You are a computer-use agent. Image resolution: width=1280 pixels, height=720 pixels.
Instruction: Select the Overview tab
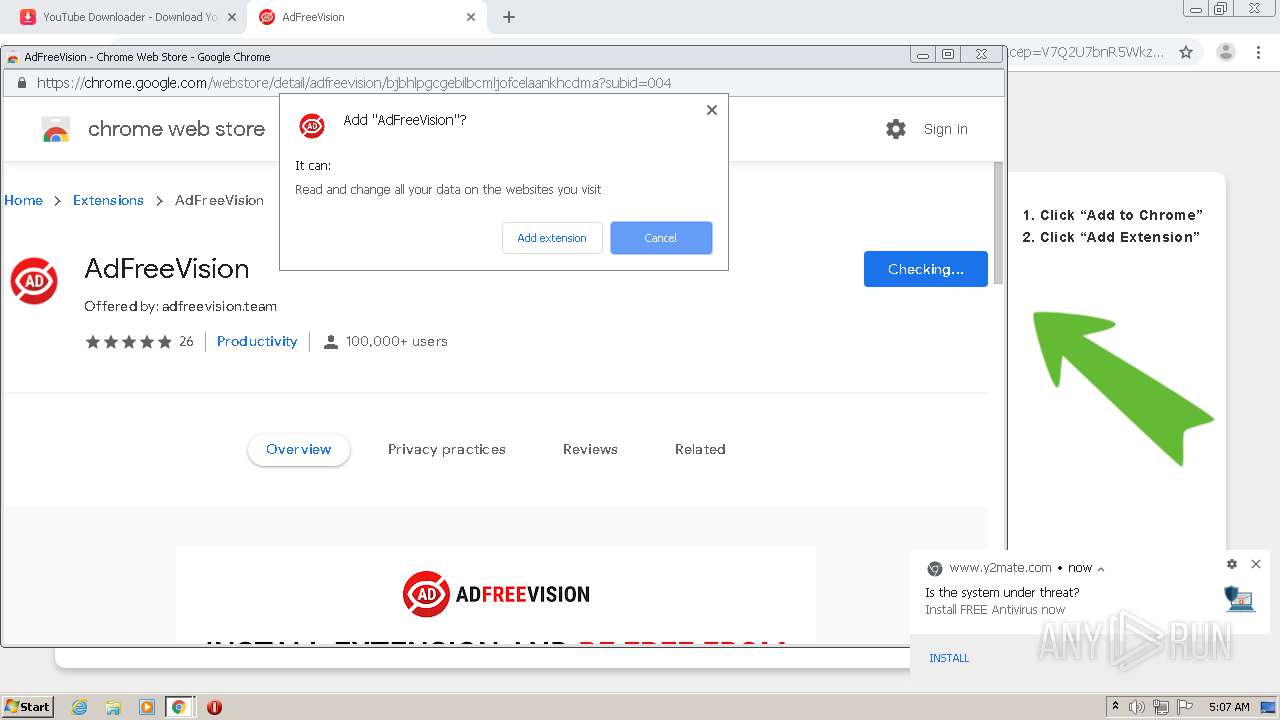[299, 449]
